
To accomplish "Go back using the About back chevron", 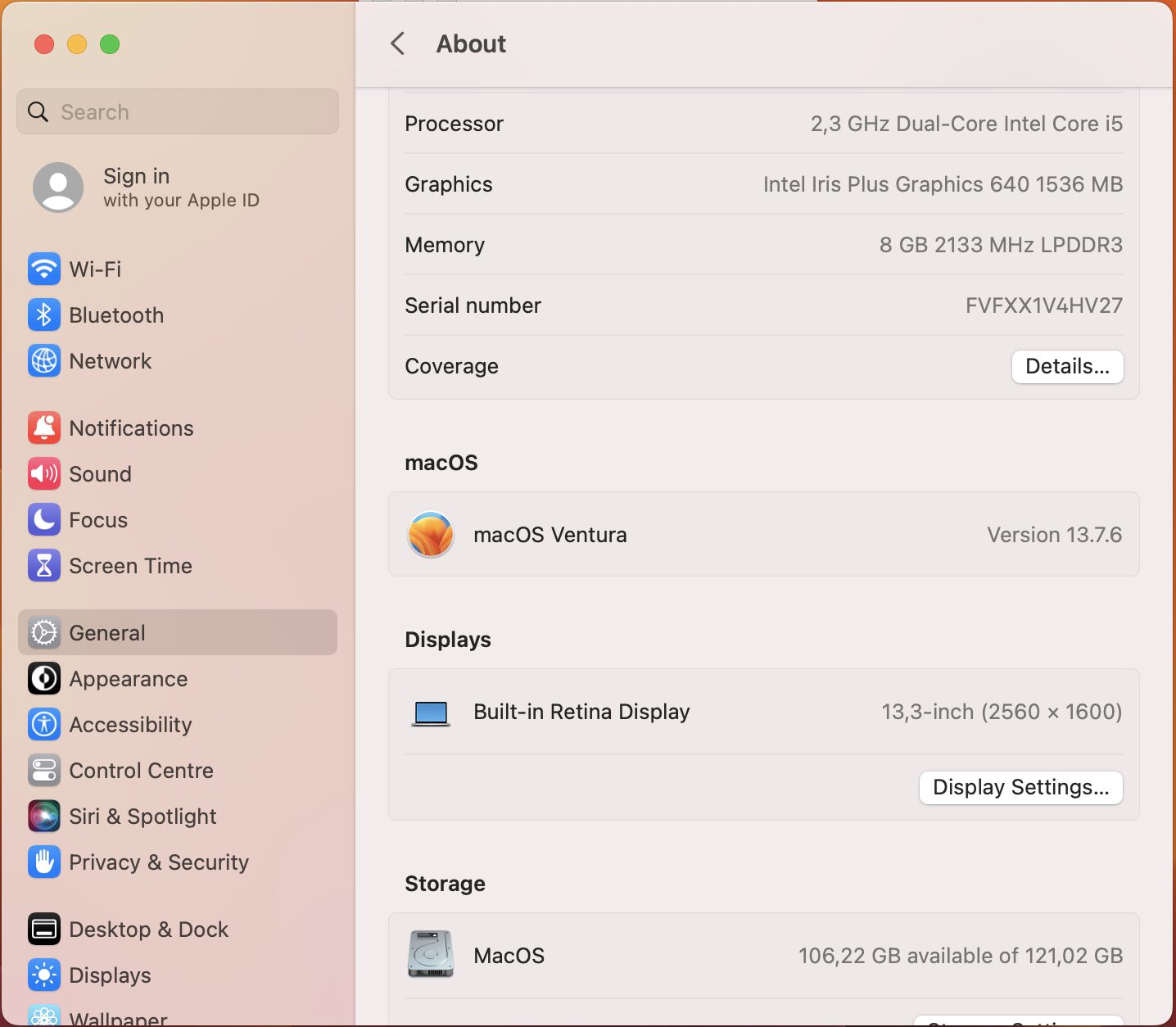I will tap(399, 43).
